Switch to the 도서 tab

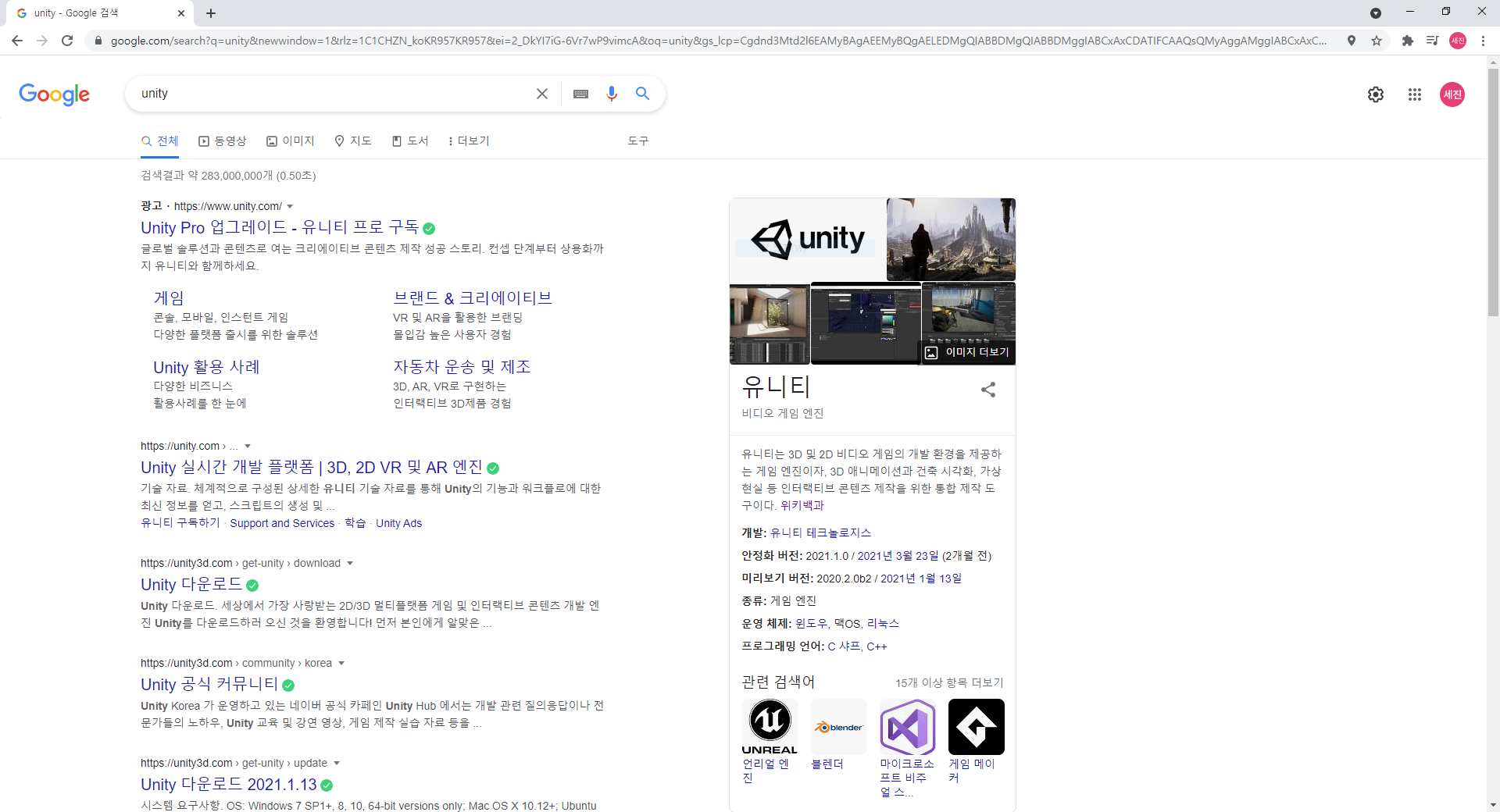[411, 141]
